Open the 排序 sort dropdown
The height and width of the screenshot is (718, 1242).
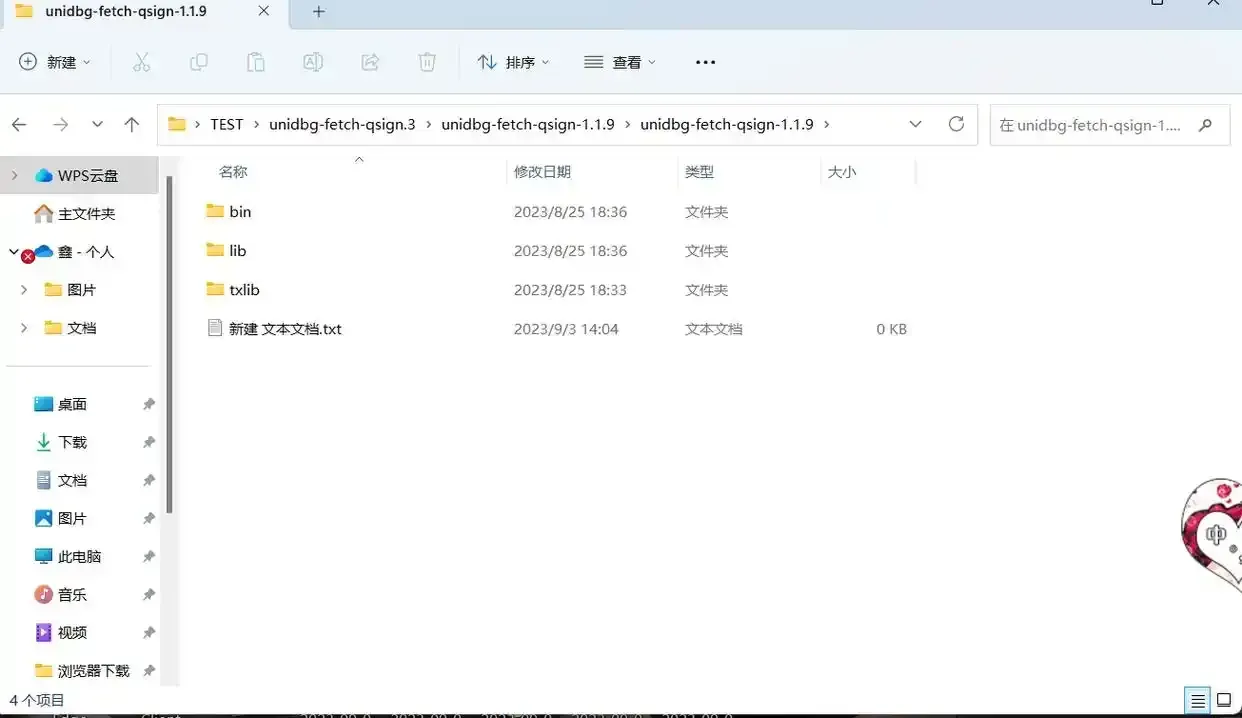coord(513,62)
